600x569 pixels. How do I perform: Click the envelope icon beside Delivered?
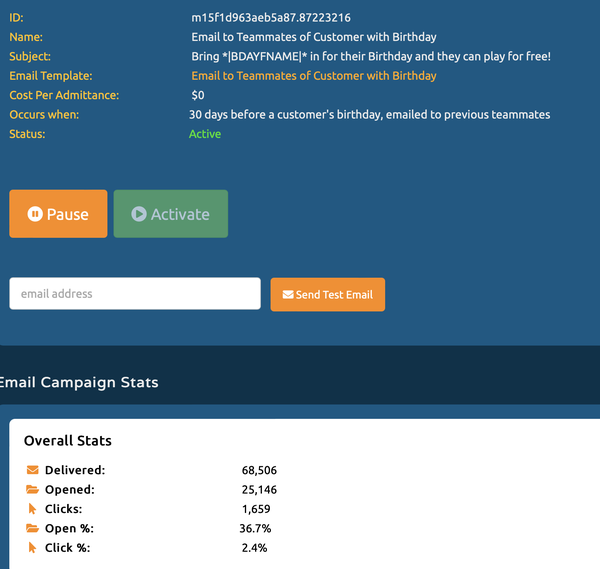pos(33,470)
